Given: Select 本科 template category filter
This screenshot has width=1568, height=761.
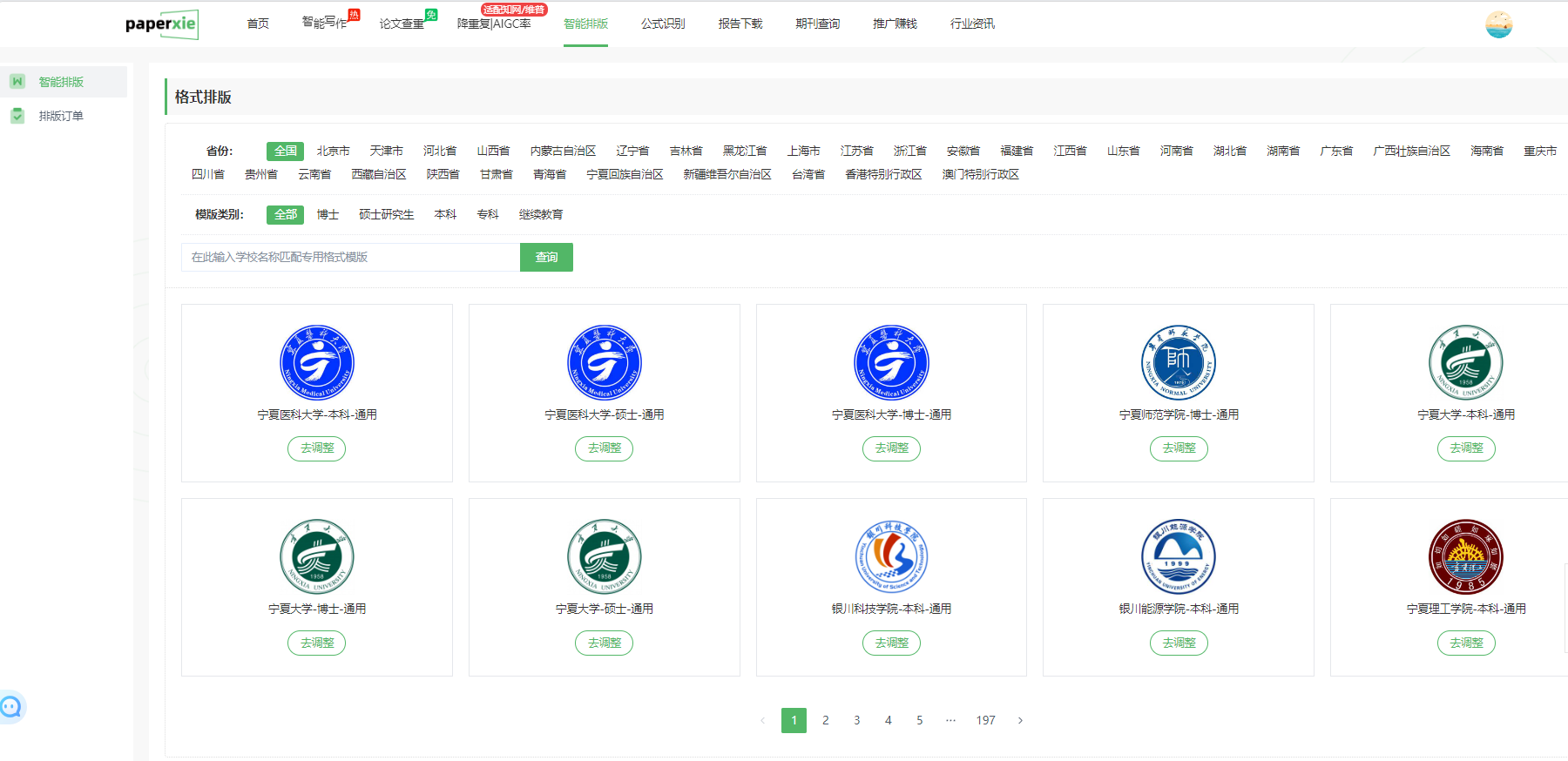Looking at the screenshot, I should pyautogui.click(x=445, y=215).
